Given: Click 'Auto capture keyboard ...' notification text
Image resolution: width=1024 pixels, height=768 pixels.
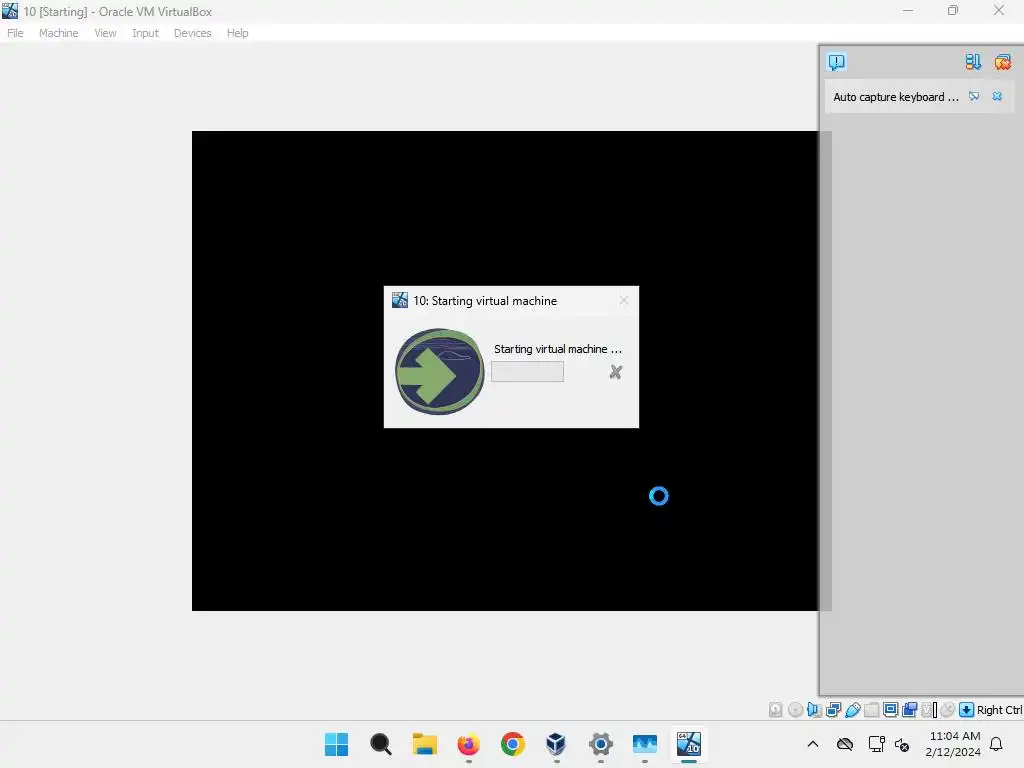Looking at the screenshot, I should [x=895, y=97].
